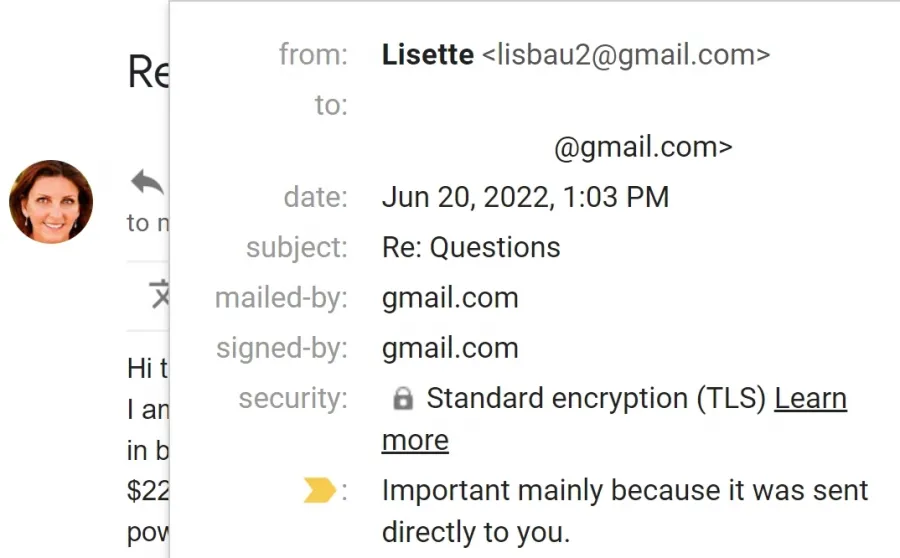Click the 'to' line under the reply arrow
Viewport: 900px width, 558px height.
[x=148, y=223]
